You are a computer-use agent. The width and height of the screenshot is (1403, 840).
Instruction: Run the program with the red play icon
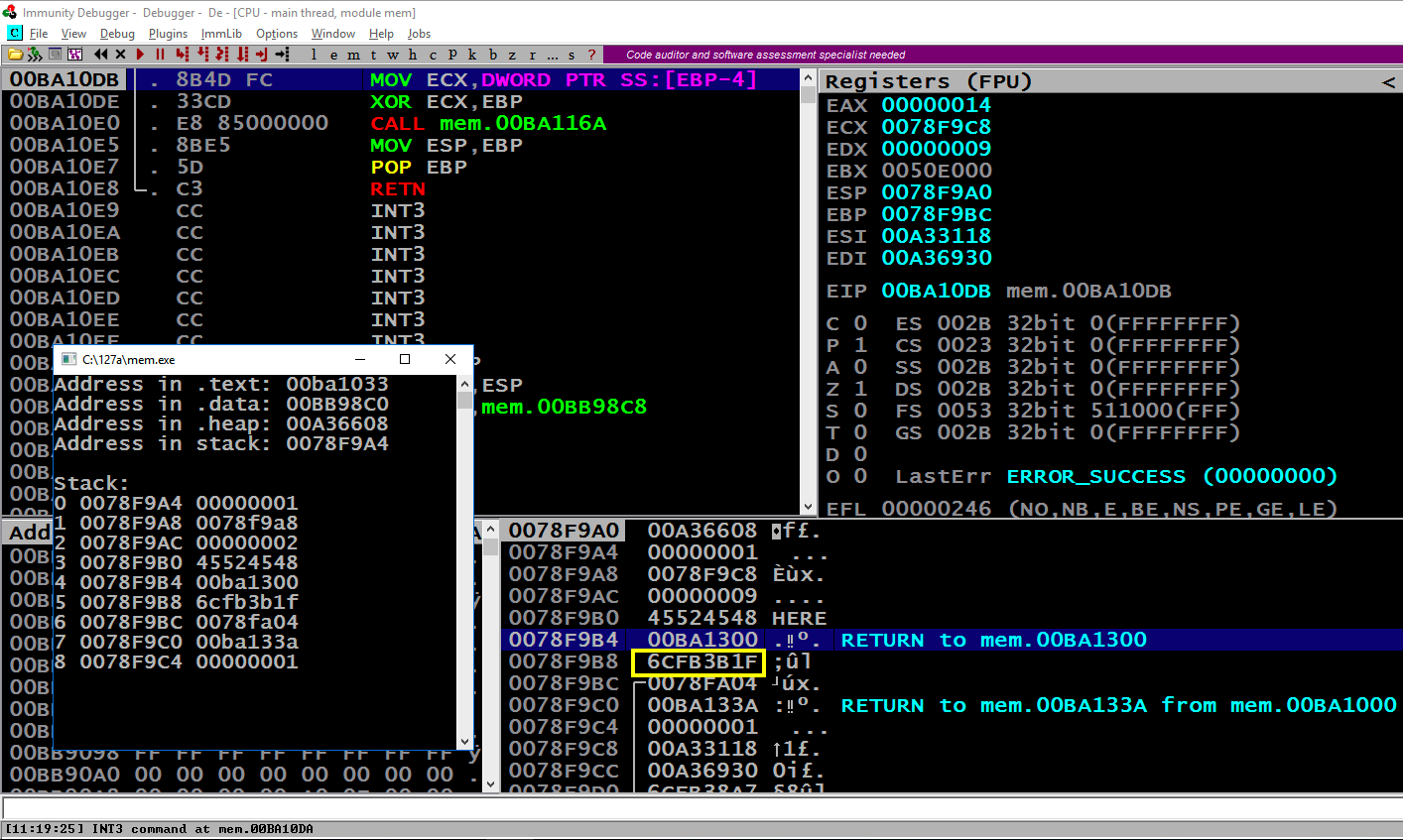pyautogui.click(x=141, y=54)
